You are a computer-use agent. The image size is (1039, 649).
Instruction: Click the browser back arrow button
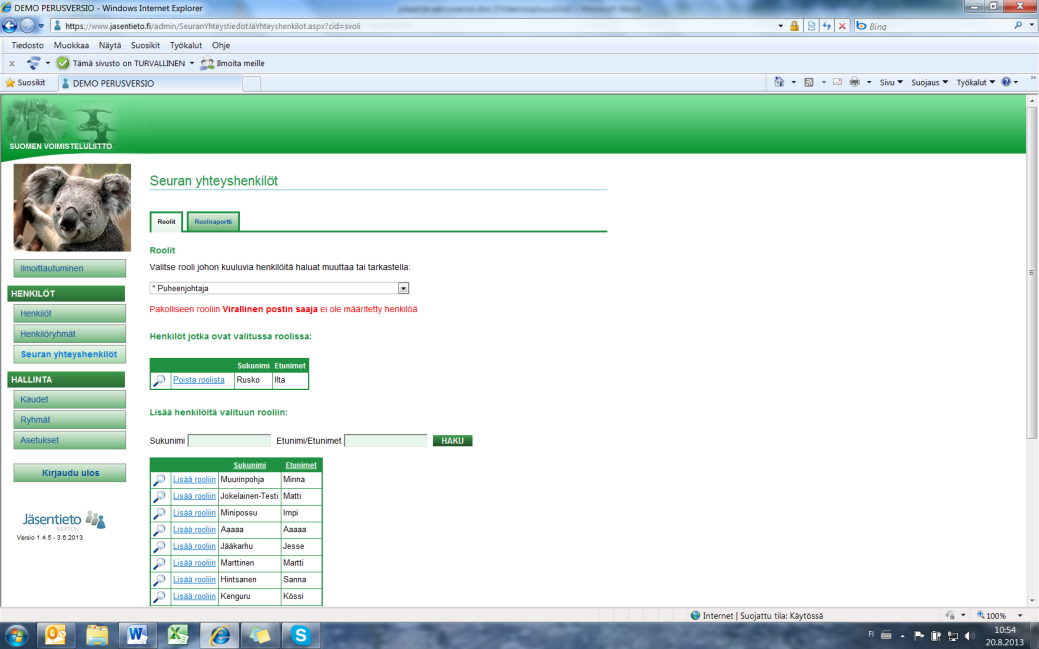point(9,26)
